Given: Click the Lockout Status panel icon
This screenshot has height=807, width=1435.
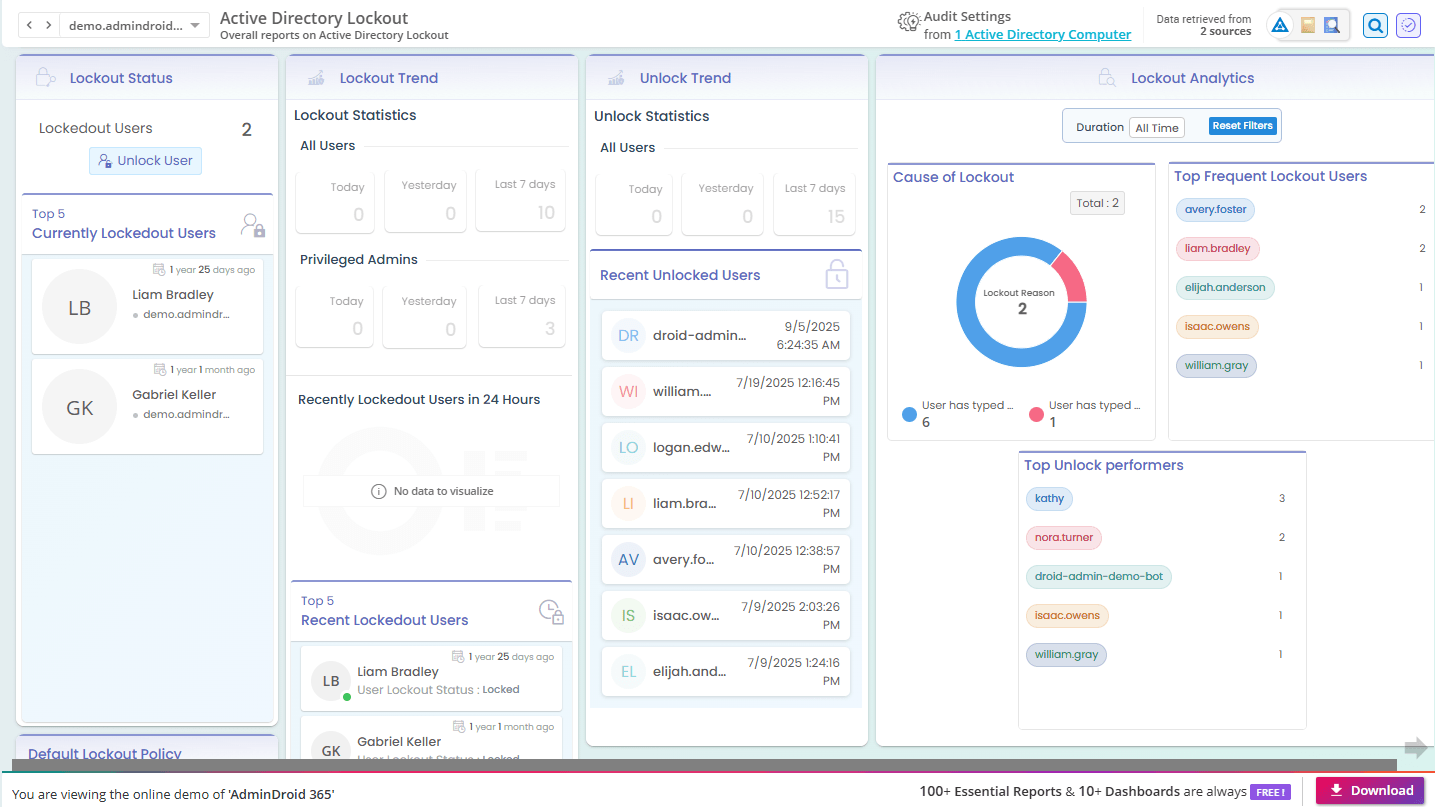Looking at the screenshot, I should 45,78.
